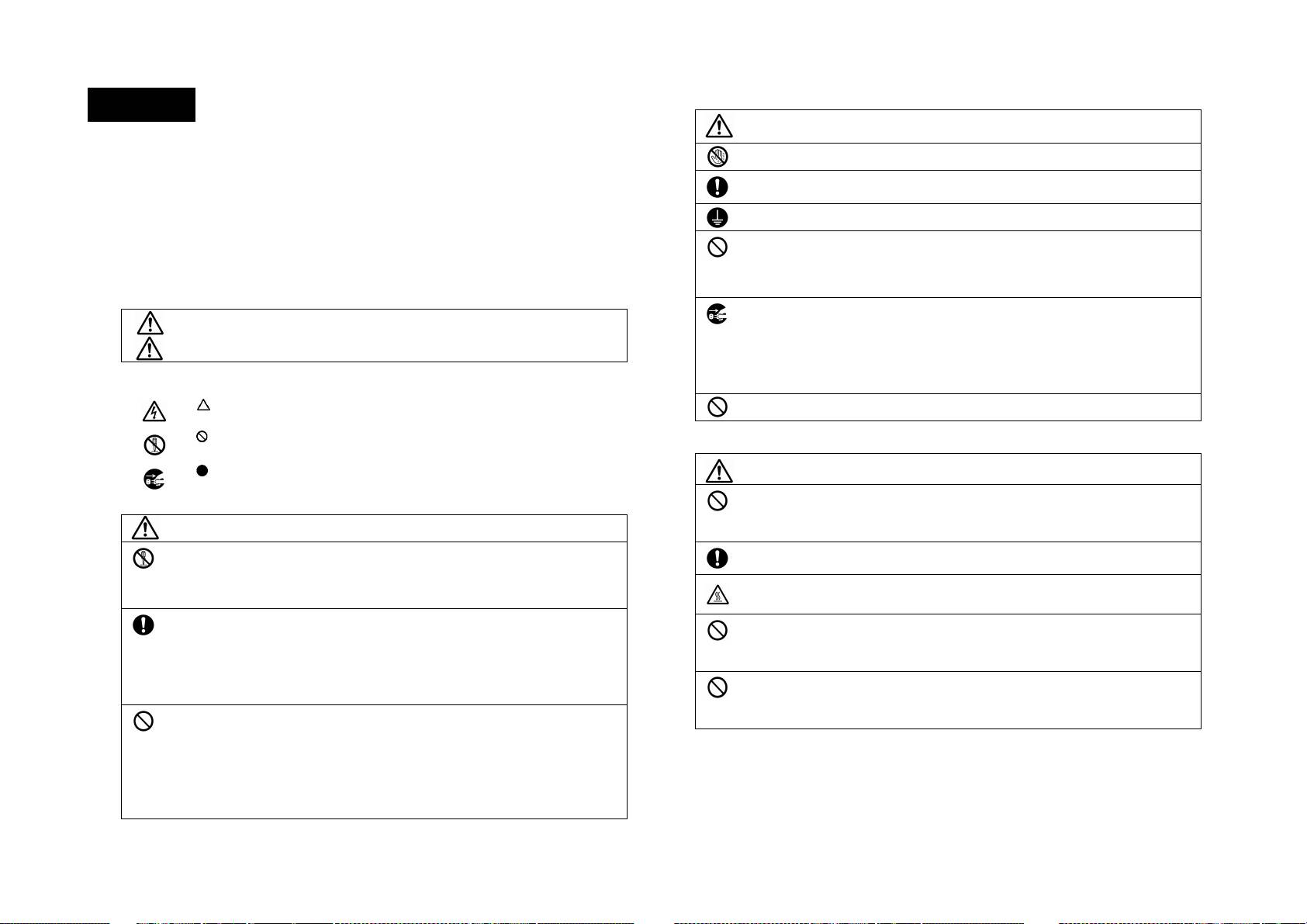
Task: Select the small hollow triangle legend symbol
Action: coord(202,405)
